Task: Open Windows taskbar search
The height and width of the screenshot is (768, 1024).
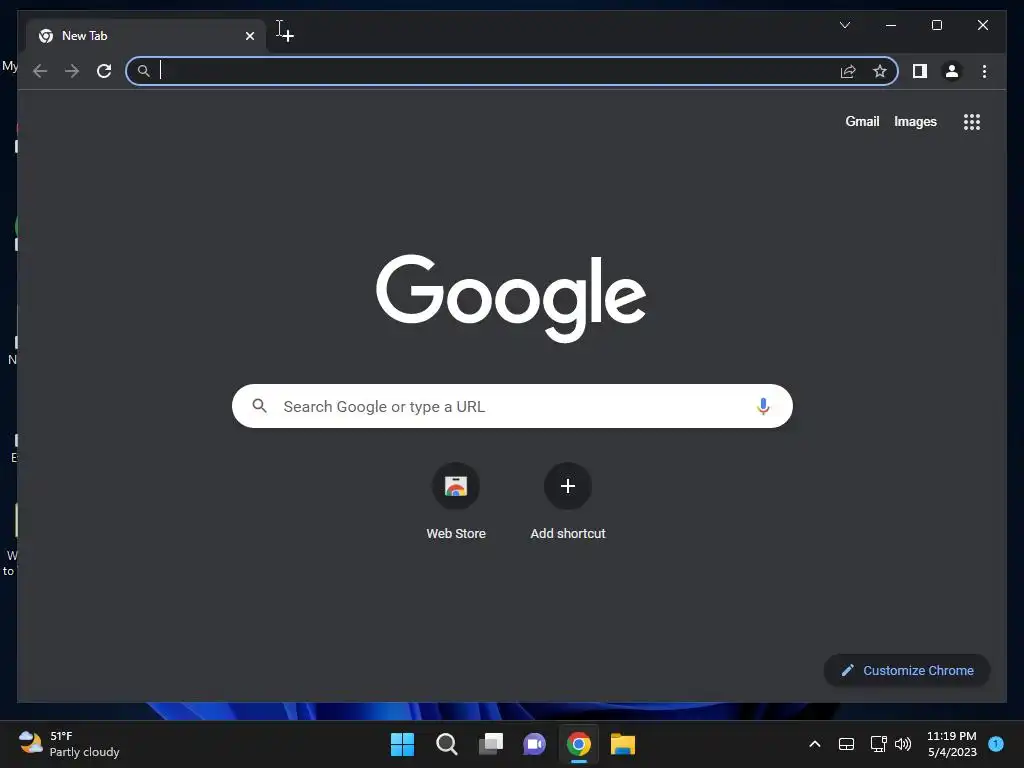Action: pyautogui.click(x=447, y=744)
